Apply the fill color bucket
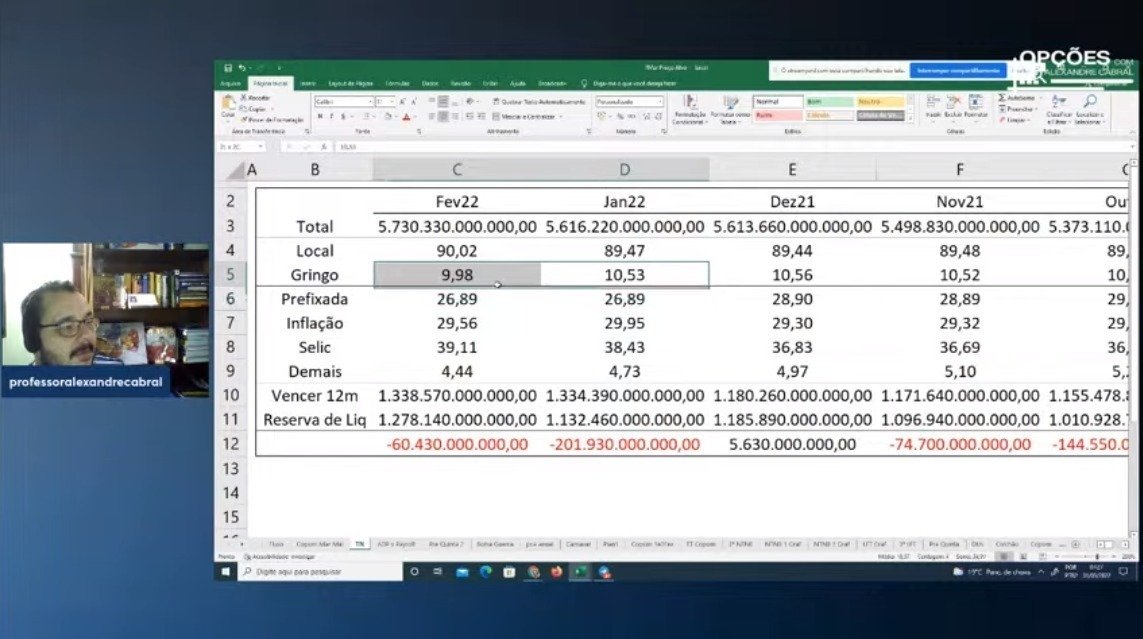Viewport: 1143px width, 639px height. pyautogui.click(x=388, y=117)
